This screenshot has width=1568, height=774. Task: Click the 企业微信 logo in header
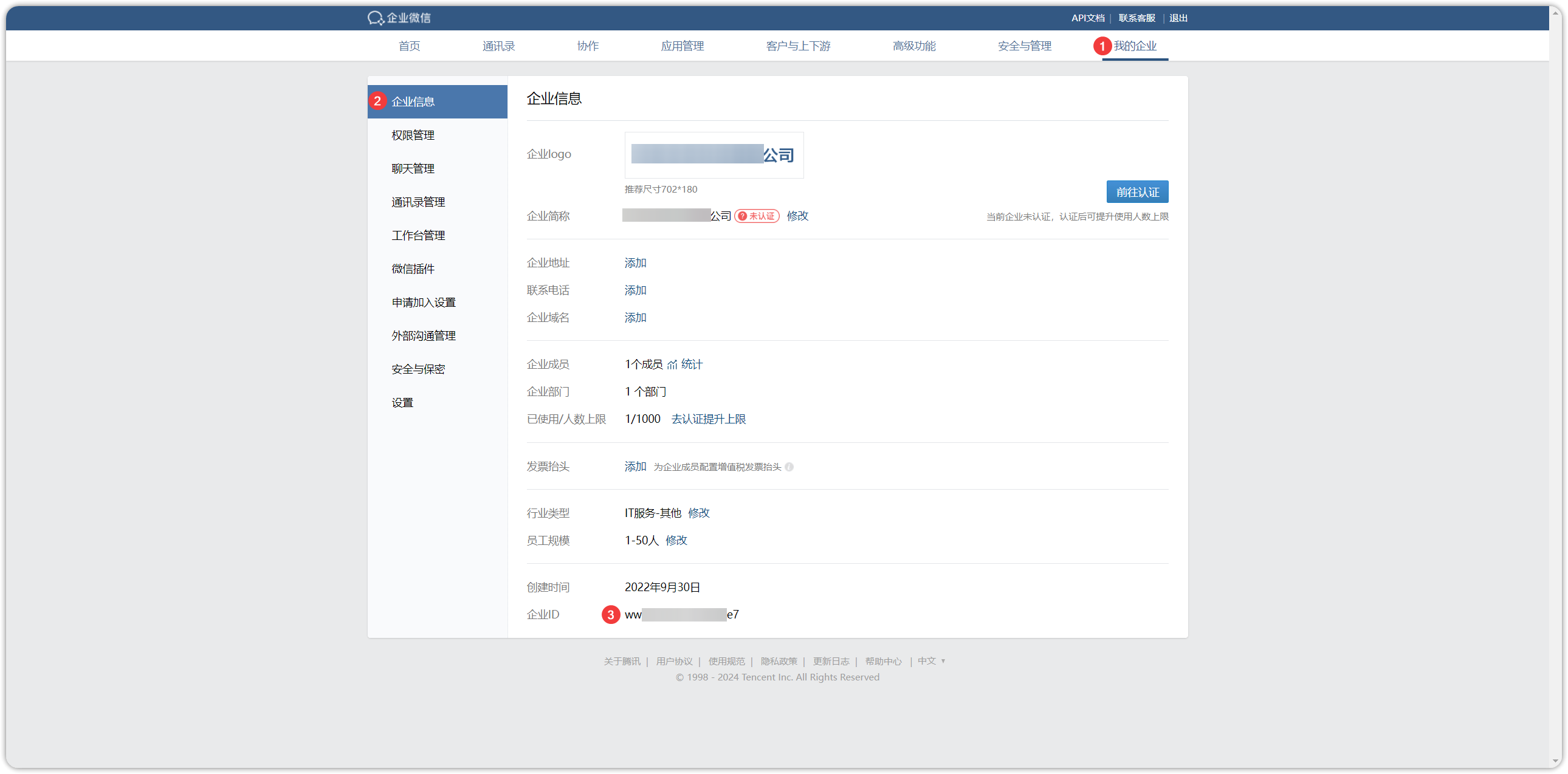tap(399, 18)
